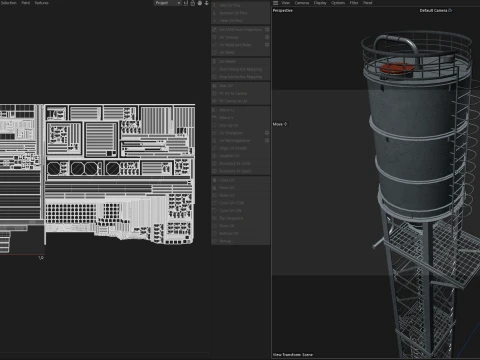This screenshot has width=480, height=360.
Task: Open UV Straighten options gear
Action: click(267, 133)
